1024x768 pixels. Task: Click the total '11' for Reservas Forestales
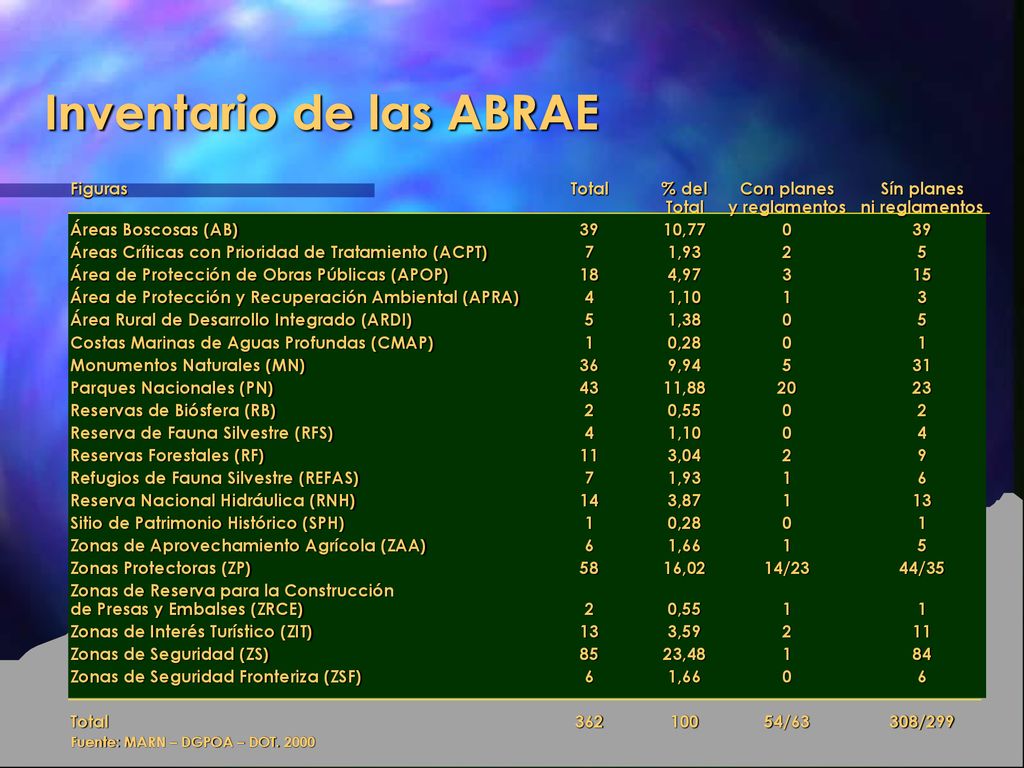click(x=589, y=455)
